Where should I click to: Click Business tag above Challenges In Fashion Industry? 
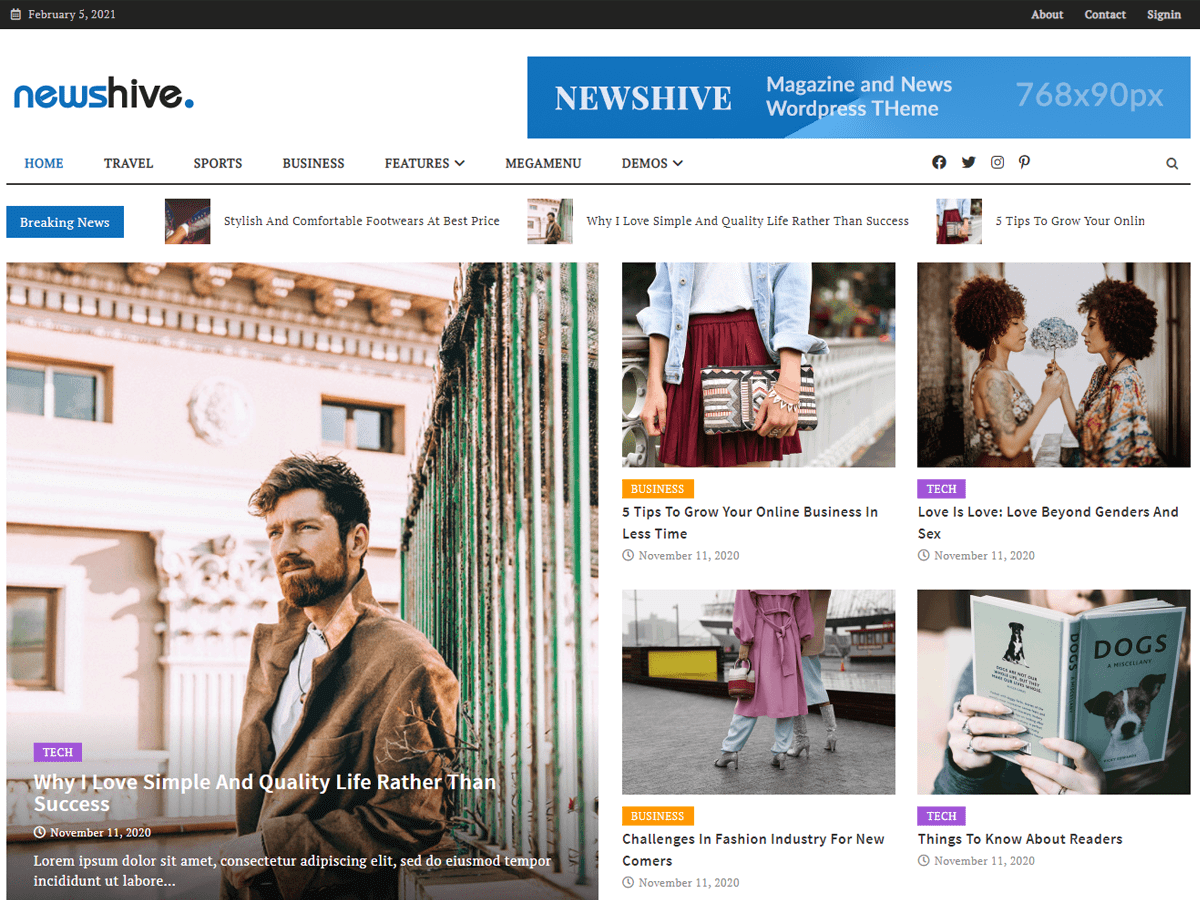658,816
